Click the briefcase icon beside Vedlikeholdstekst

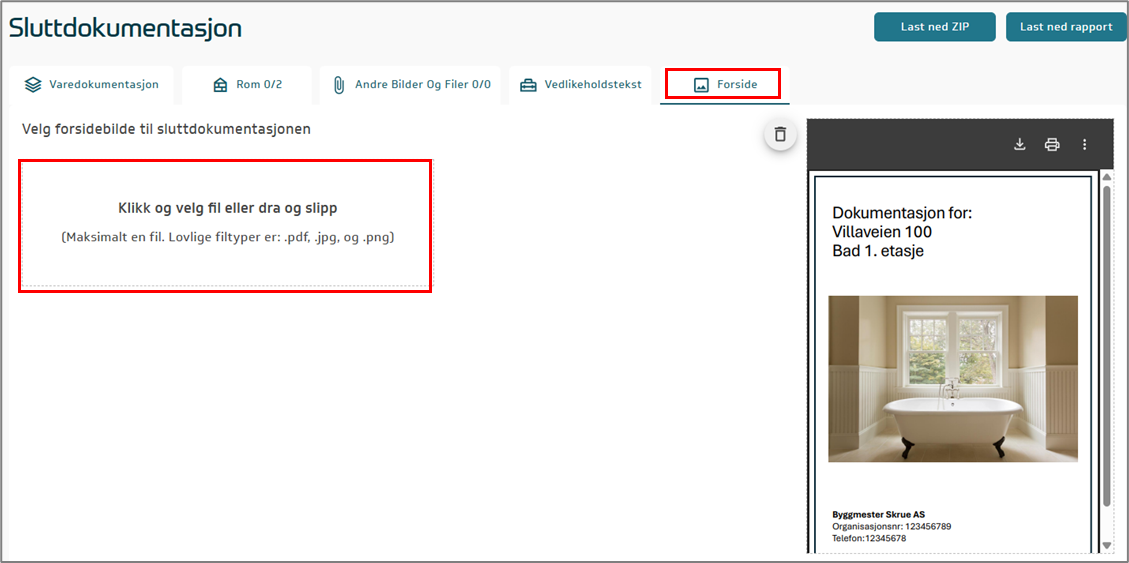click(x=528, y=85)
